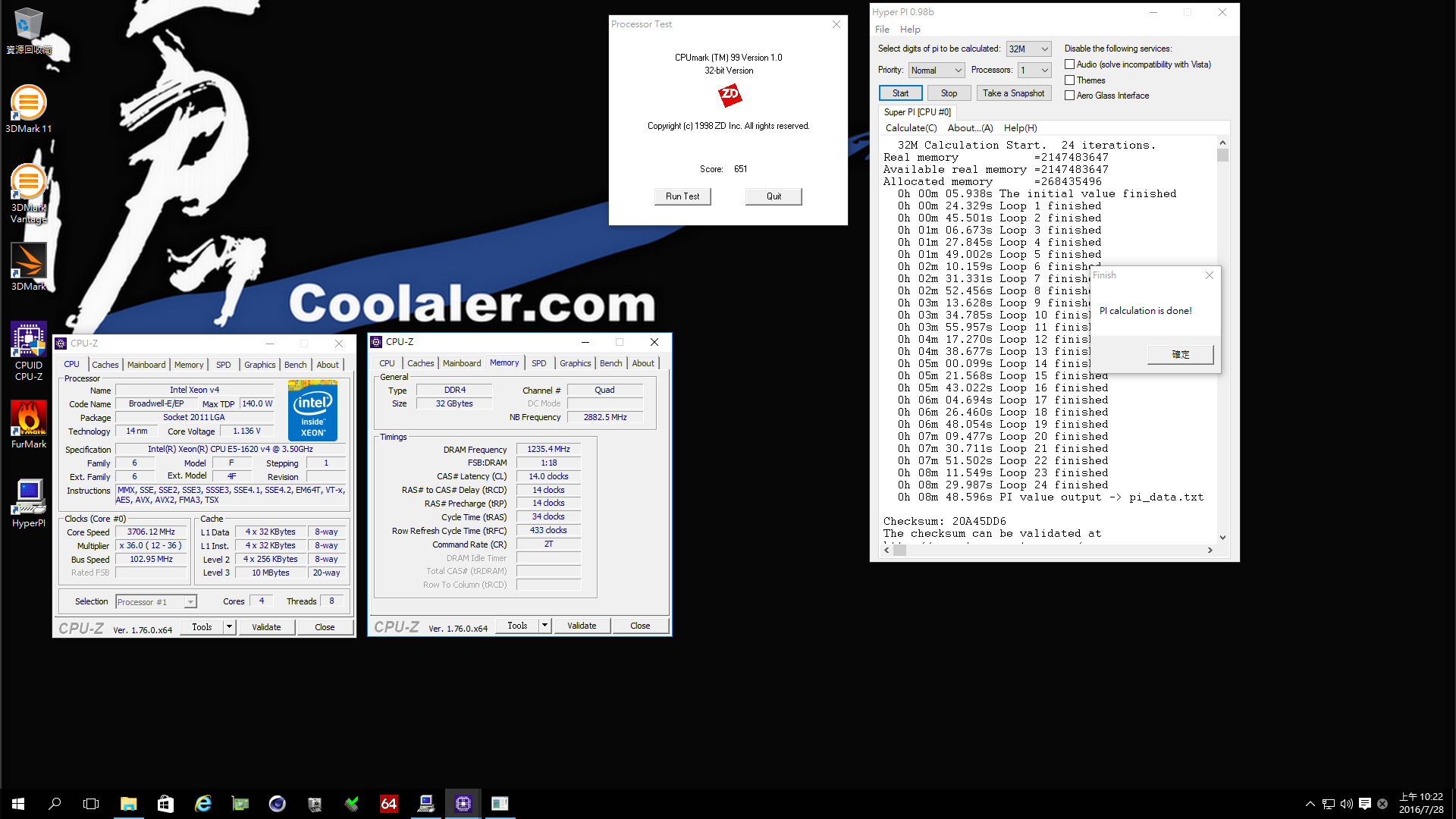This screenshot has height=819, width=1456.
Task: Open the Priority Normal dropdown
Action: 937,70
